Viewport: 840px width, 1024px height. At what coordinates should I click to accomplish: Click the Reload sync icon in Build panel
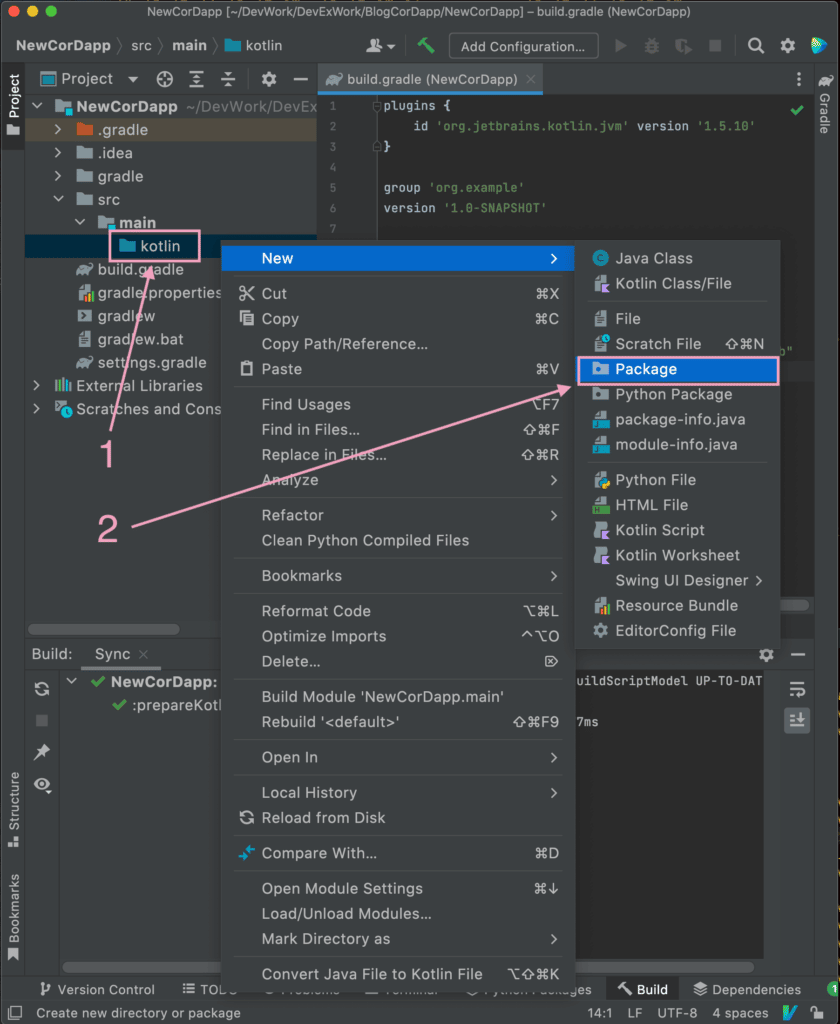(x=42, y=688)
